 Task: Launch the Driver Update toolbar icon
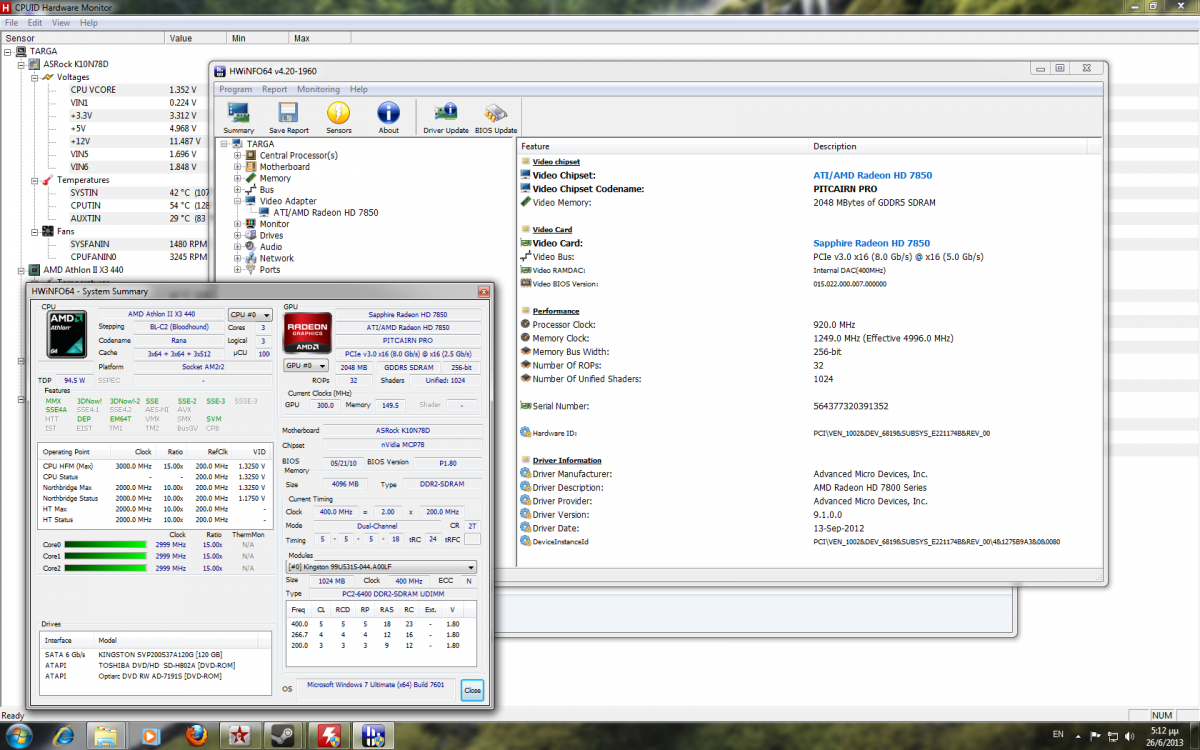tap(446, 117)
